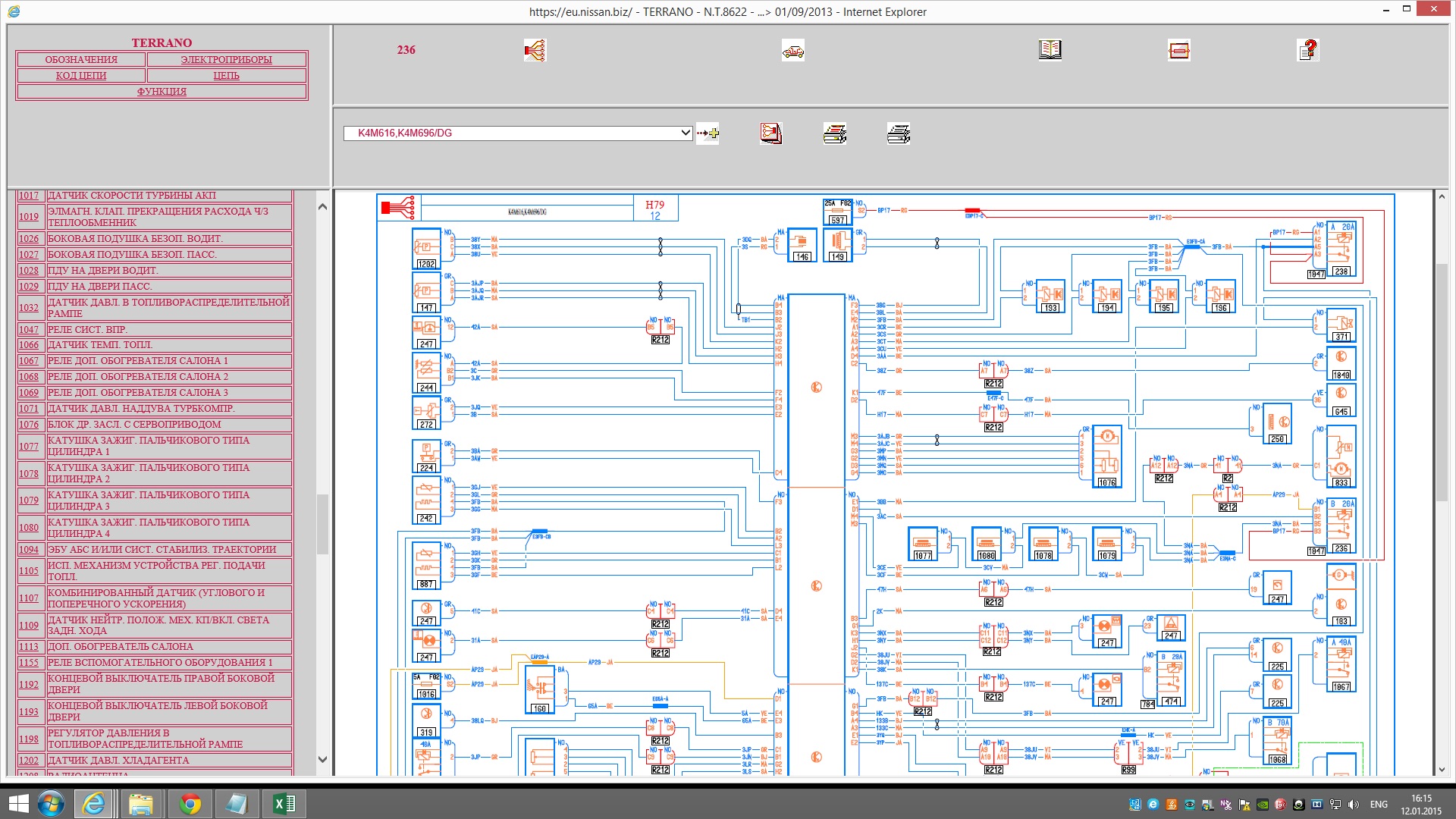Open component code 1113 link
The image size is (1456, 819).
click(29, 647)
